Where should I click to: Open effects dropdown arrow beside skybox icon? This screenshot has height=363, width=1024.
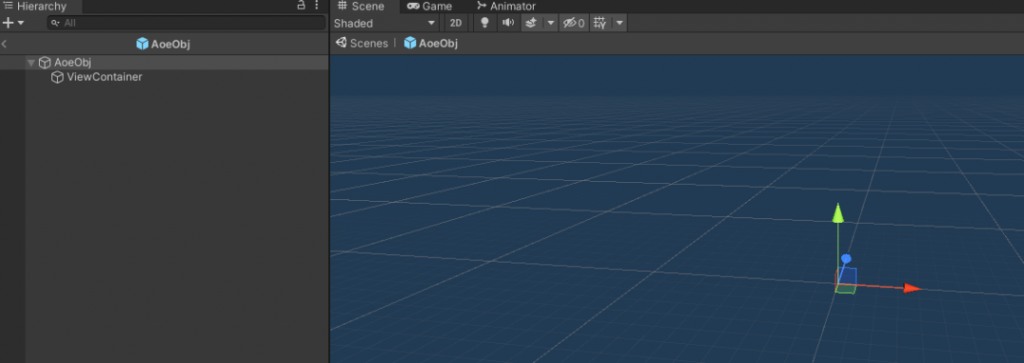pos(551,23)
